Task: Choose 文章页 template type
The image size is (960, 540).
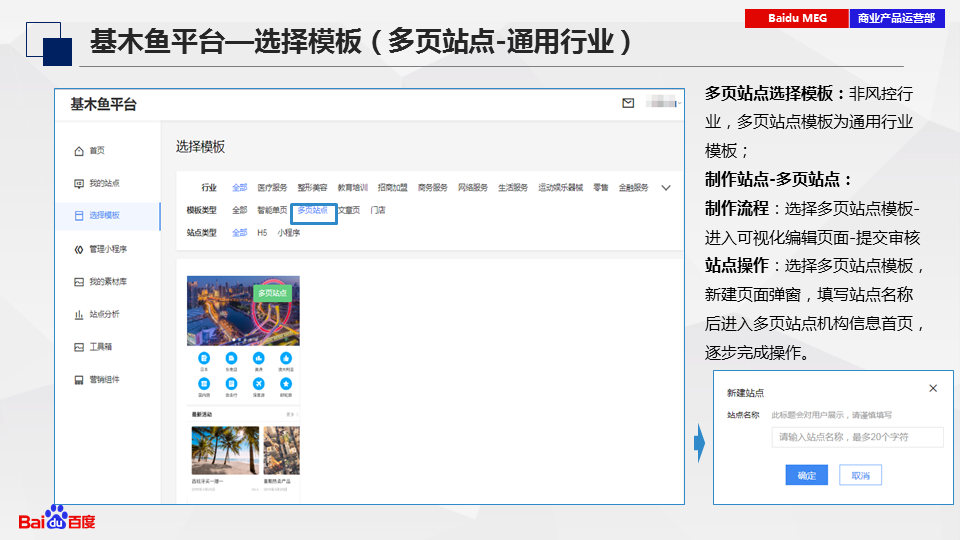Action: [x=349, y=210]
